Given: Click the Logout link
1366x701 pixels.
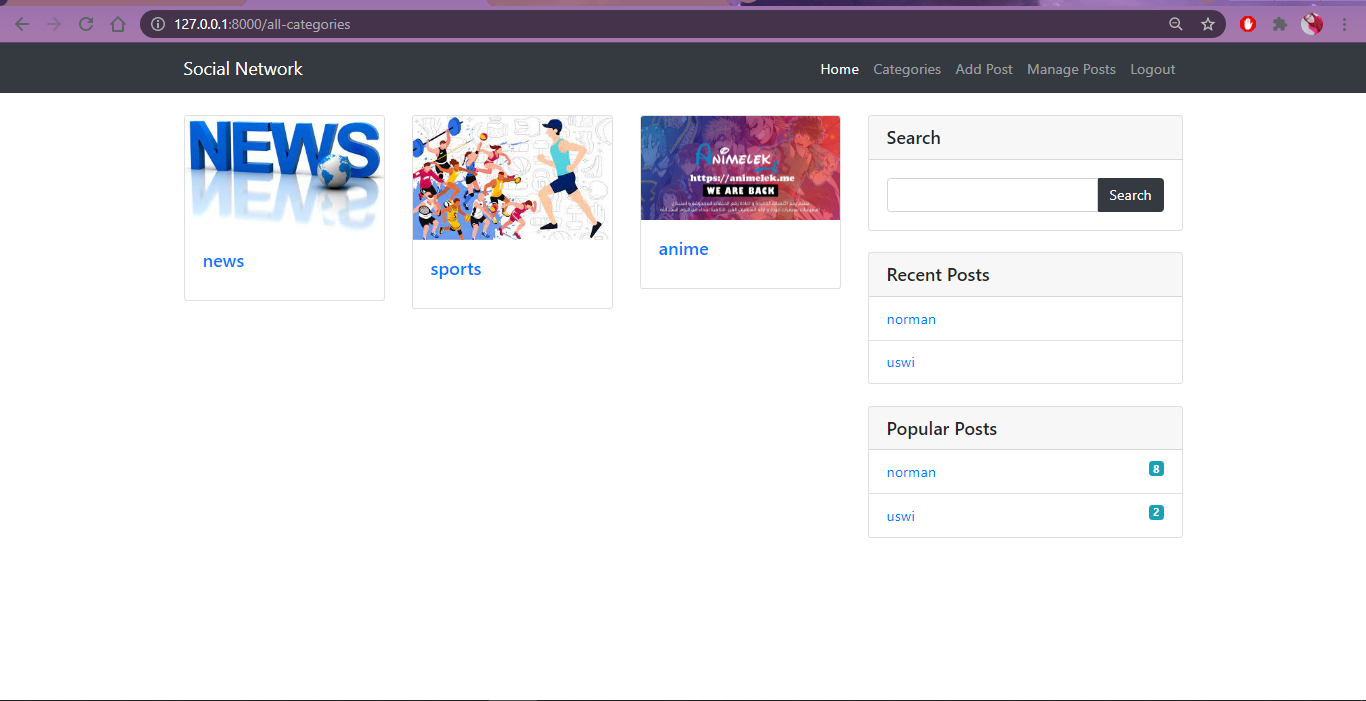Looking at the screenshot, I should (x=1152, y=69).
